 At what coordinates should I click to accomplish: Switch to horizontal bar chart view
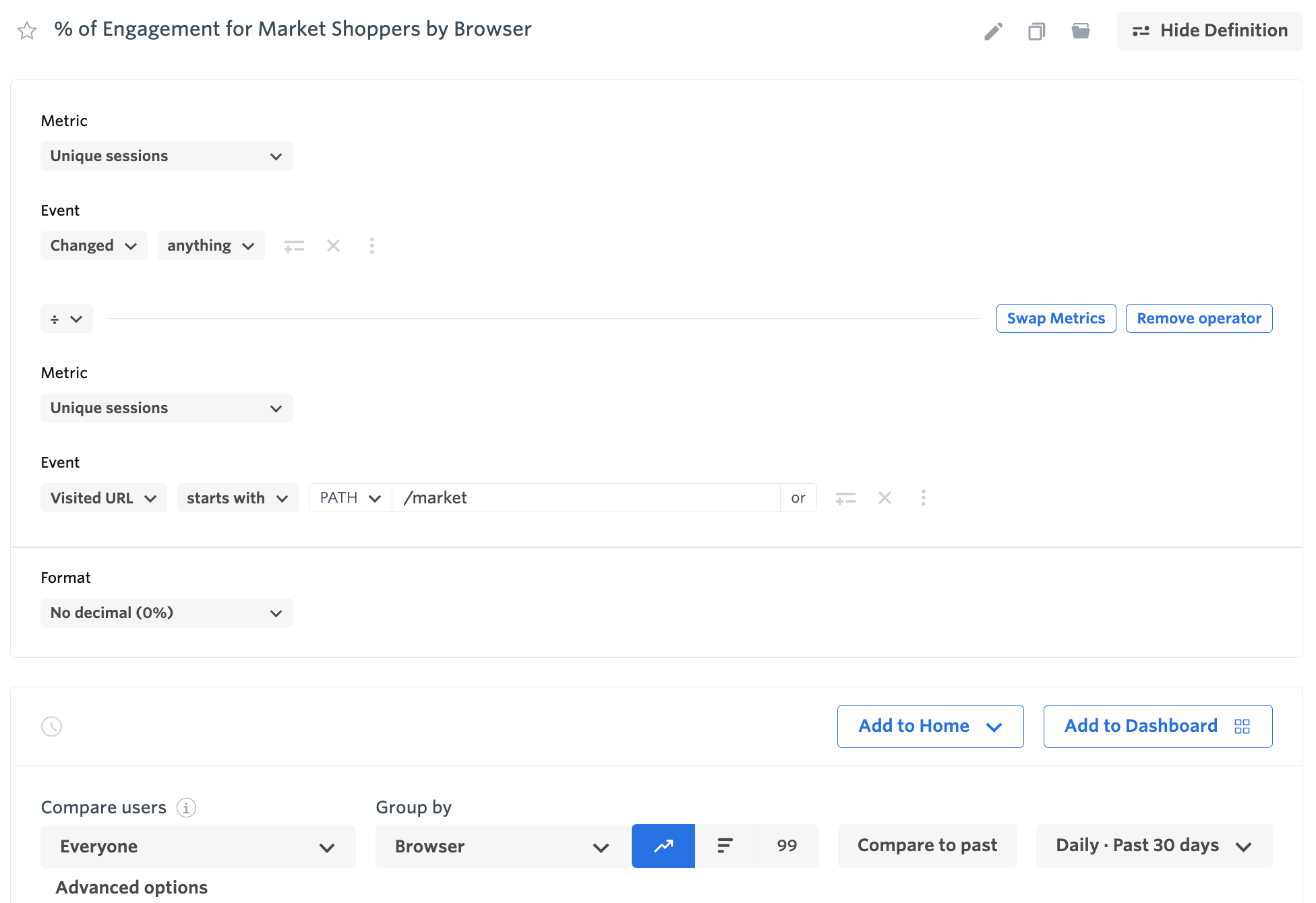725,846
